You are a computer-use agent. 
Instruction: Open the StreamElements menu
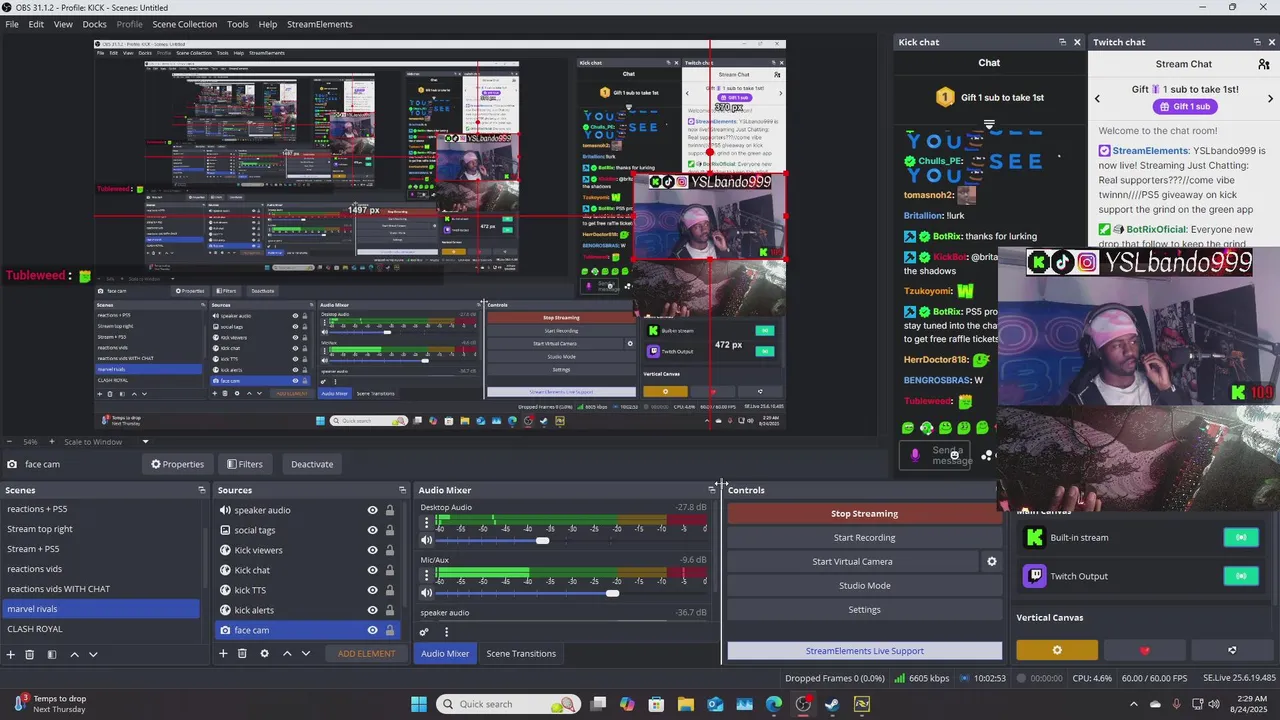[x=320, y=24]
